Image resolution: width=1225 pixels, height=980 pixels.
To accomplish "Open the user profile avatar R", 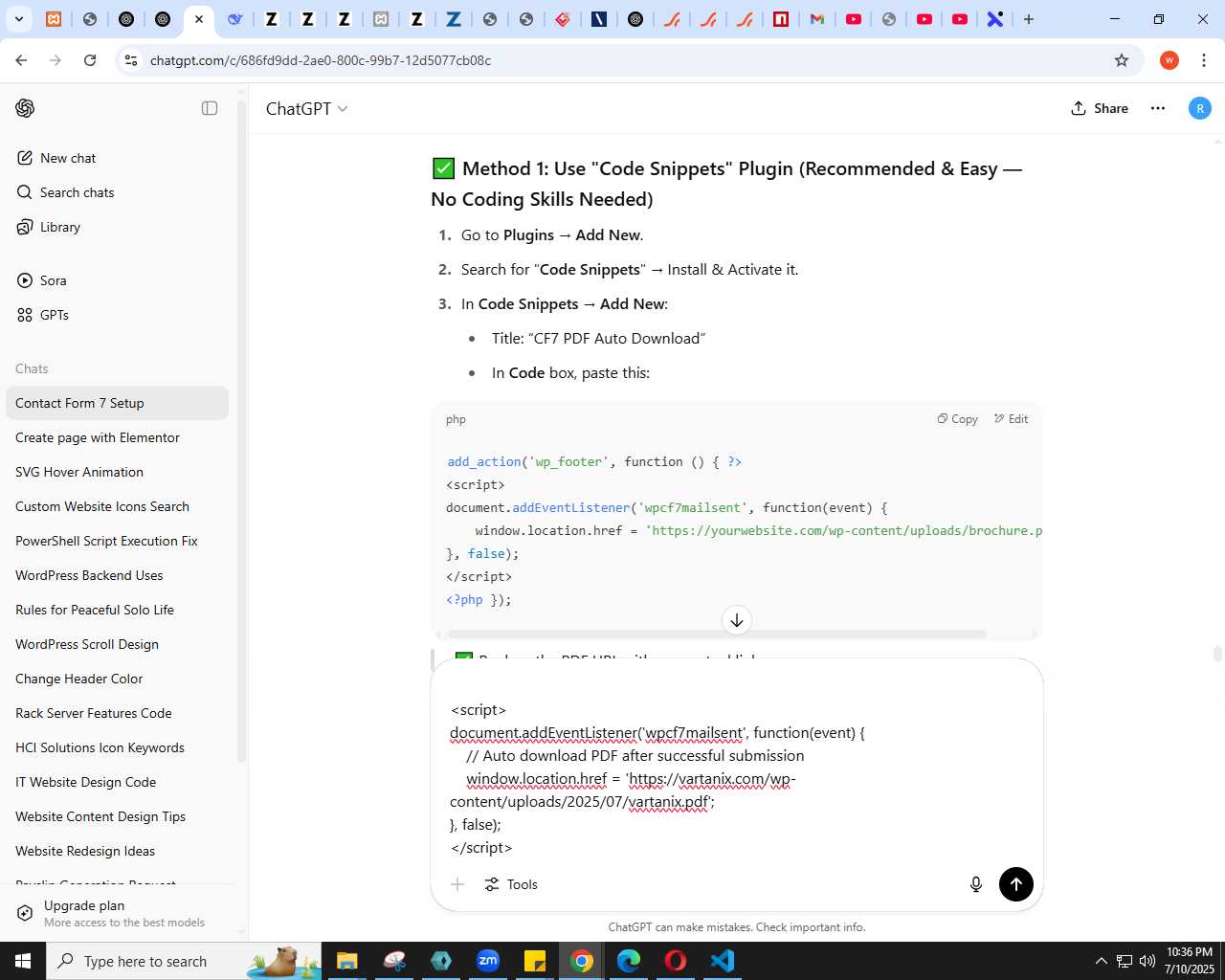I will point(1199,108).
